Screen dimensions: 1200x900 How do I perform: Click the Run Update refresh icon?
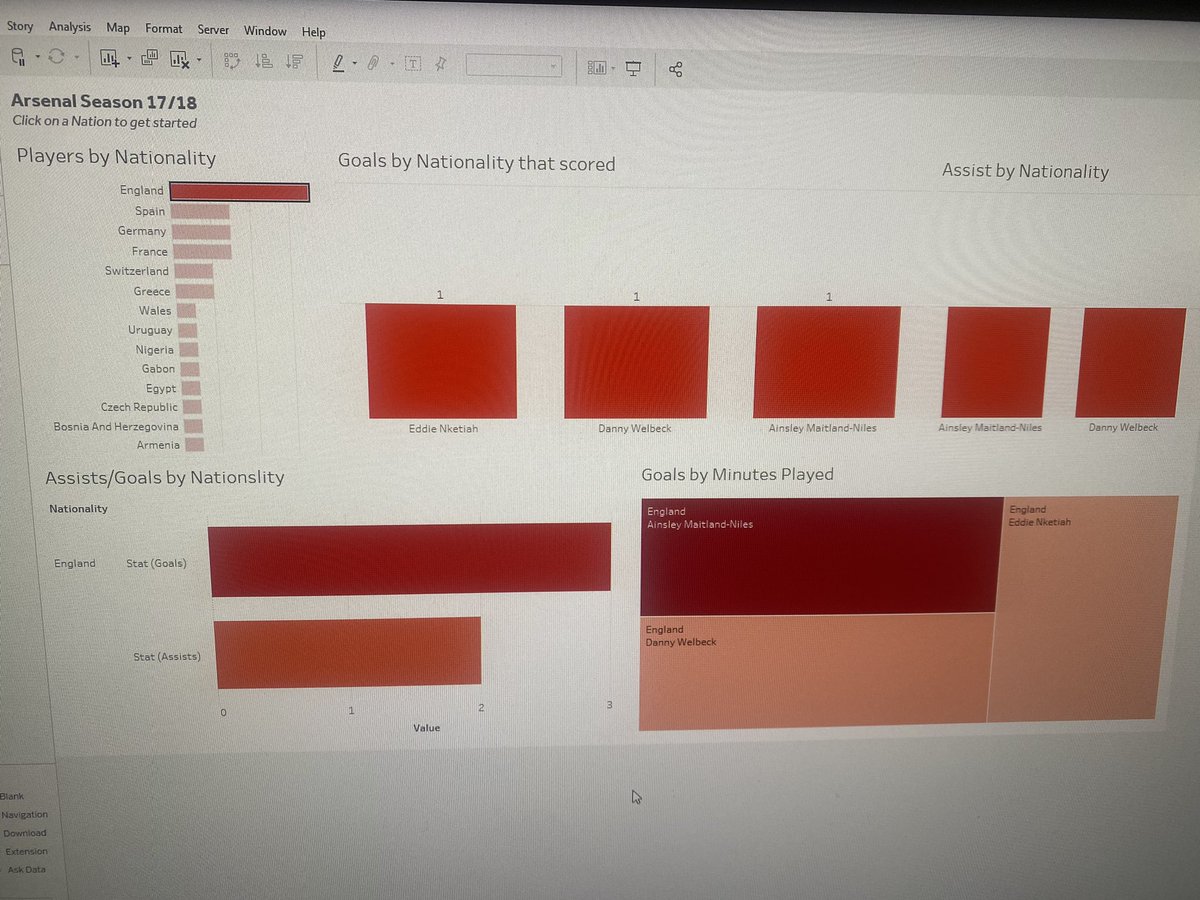[57, 58]
